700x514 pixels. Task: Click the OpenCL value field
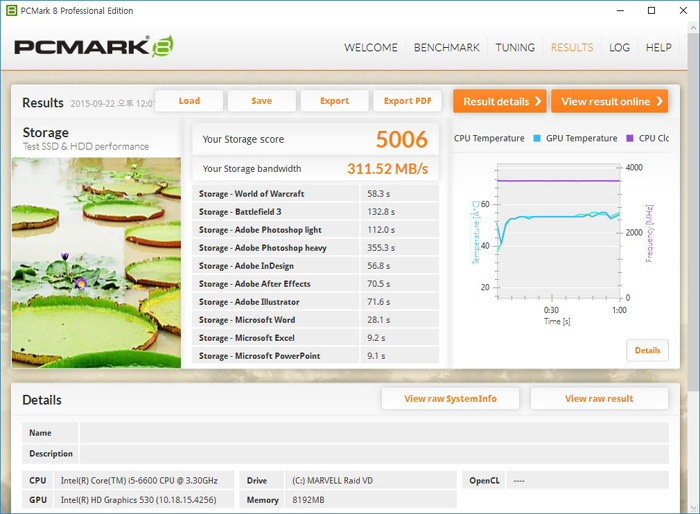tap(588, 481)
